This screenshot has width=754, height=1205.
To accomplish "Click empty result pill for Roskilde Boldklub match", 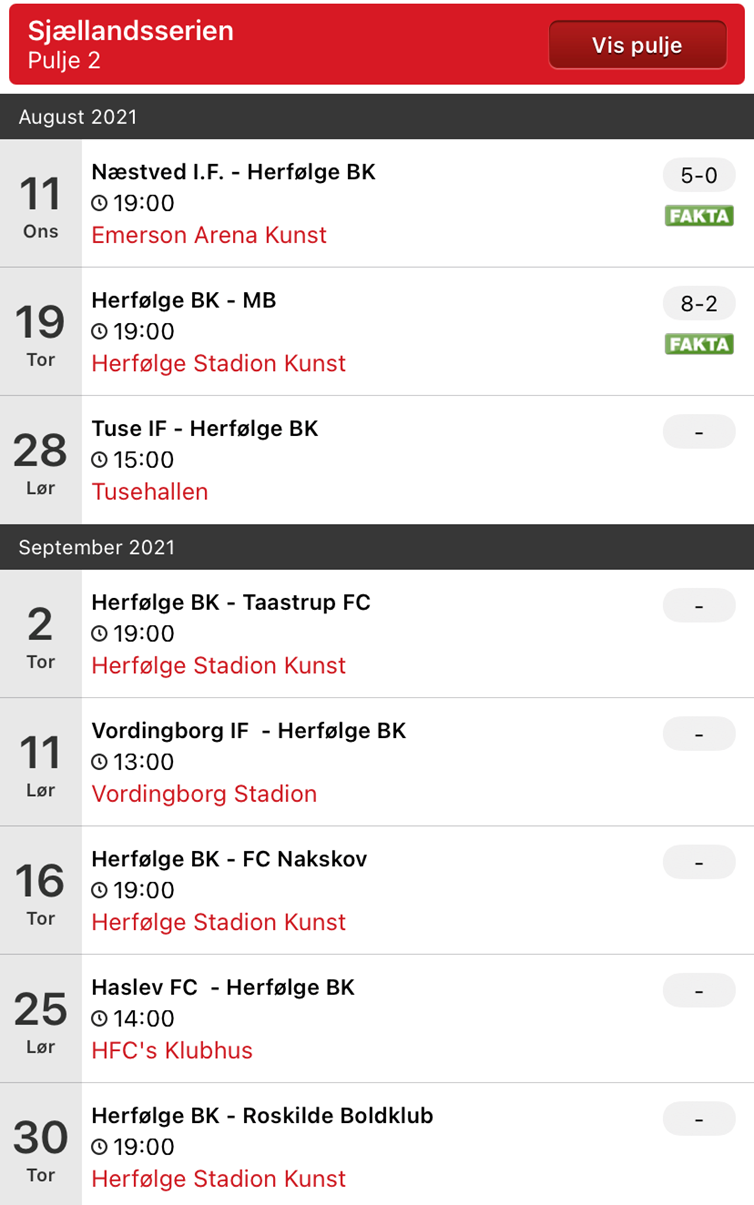I will pyautogui.click(x=699, y=1119).
